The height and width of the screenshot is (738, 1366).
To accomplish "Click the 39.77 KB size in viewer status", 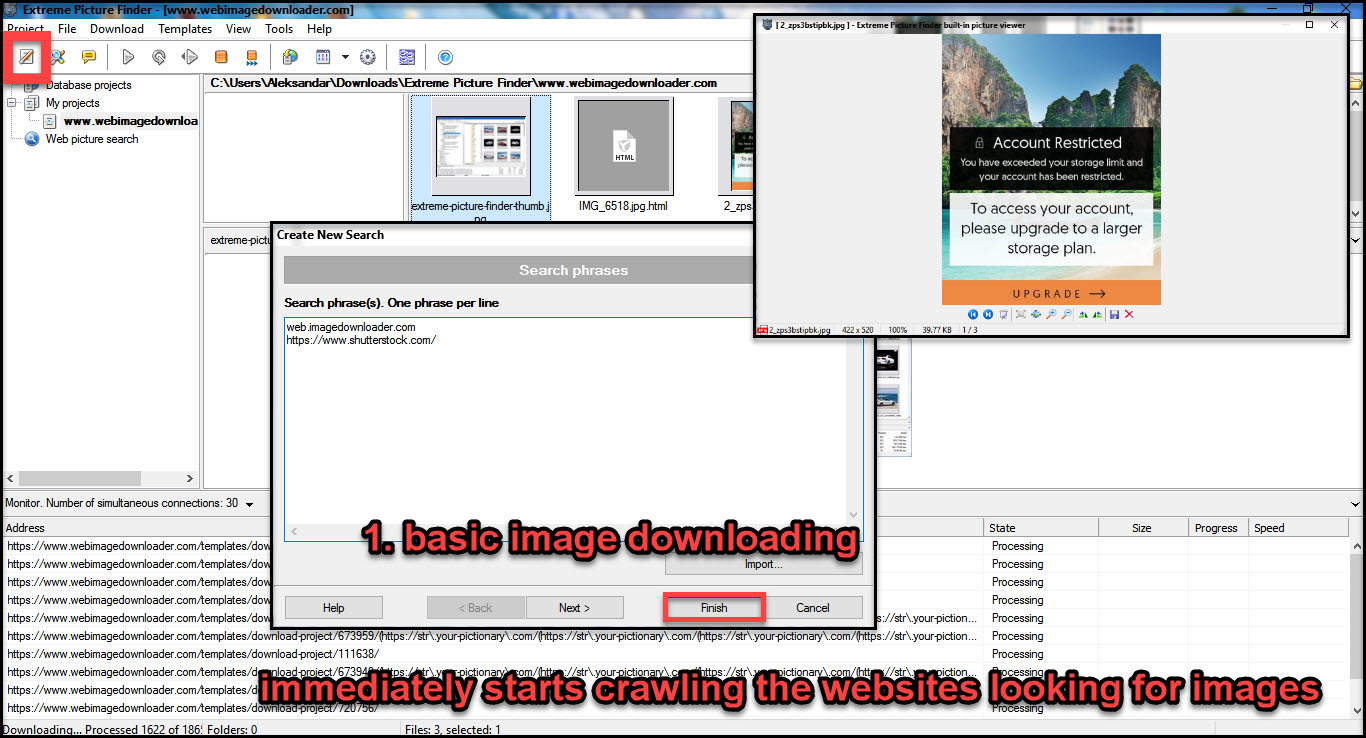I will (x=939, y=330).
